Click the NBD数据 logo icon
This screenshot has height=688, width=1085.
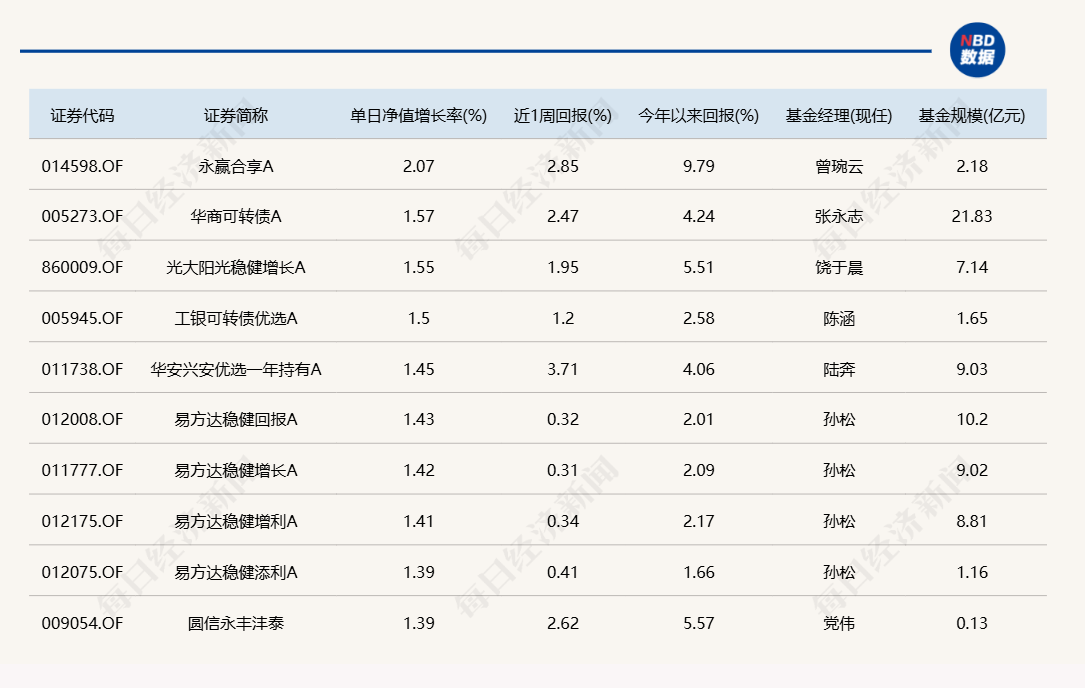click(x=976, y=50)
